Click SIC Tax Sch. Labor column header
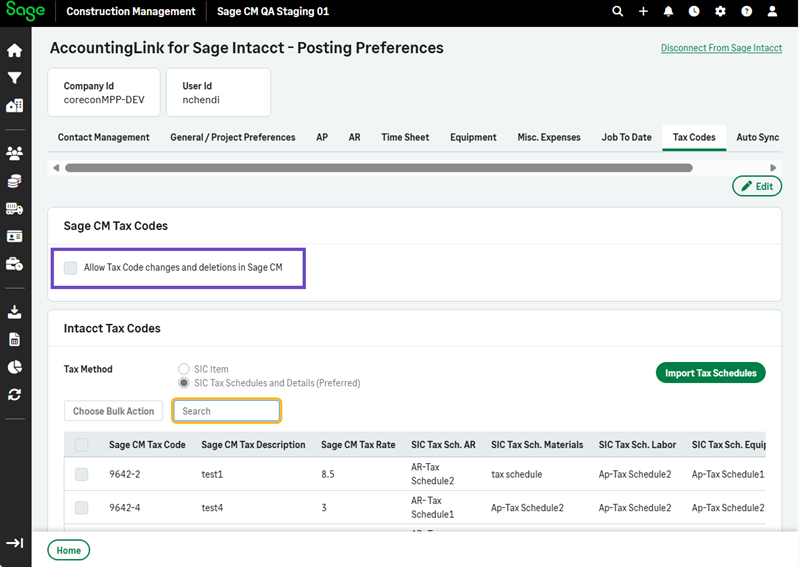Image resolution: width=800 pixels, height=567 pixels. tap(637, 445)
